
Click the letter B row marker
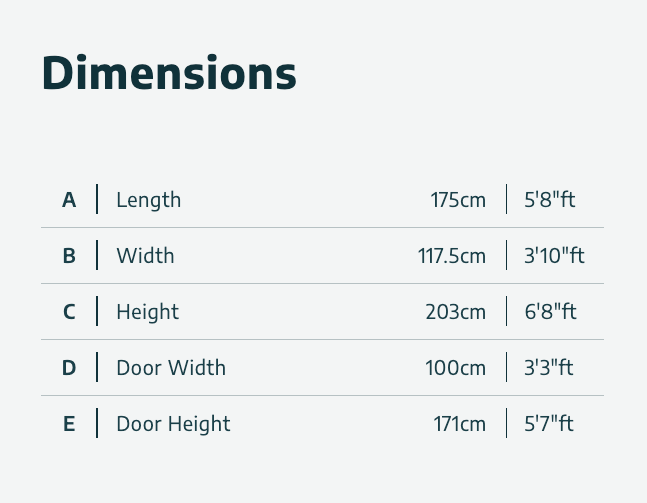69,256
